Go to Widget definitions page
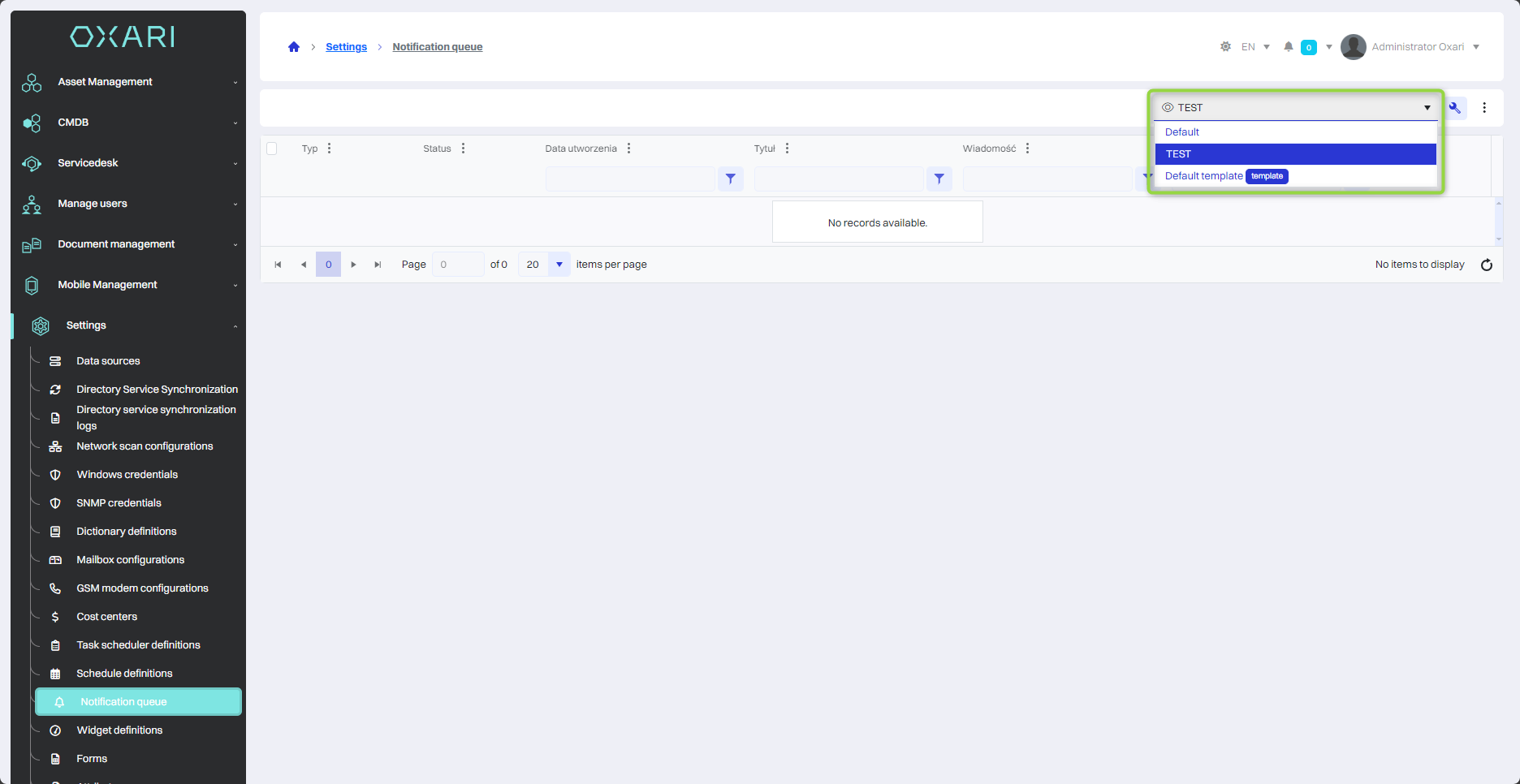Screen dimensions: 1520x784 click(x=119, y=730)
